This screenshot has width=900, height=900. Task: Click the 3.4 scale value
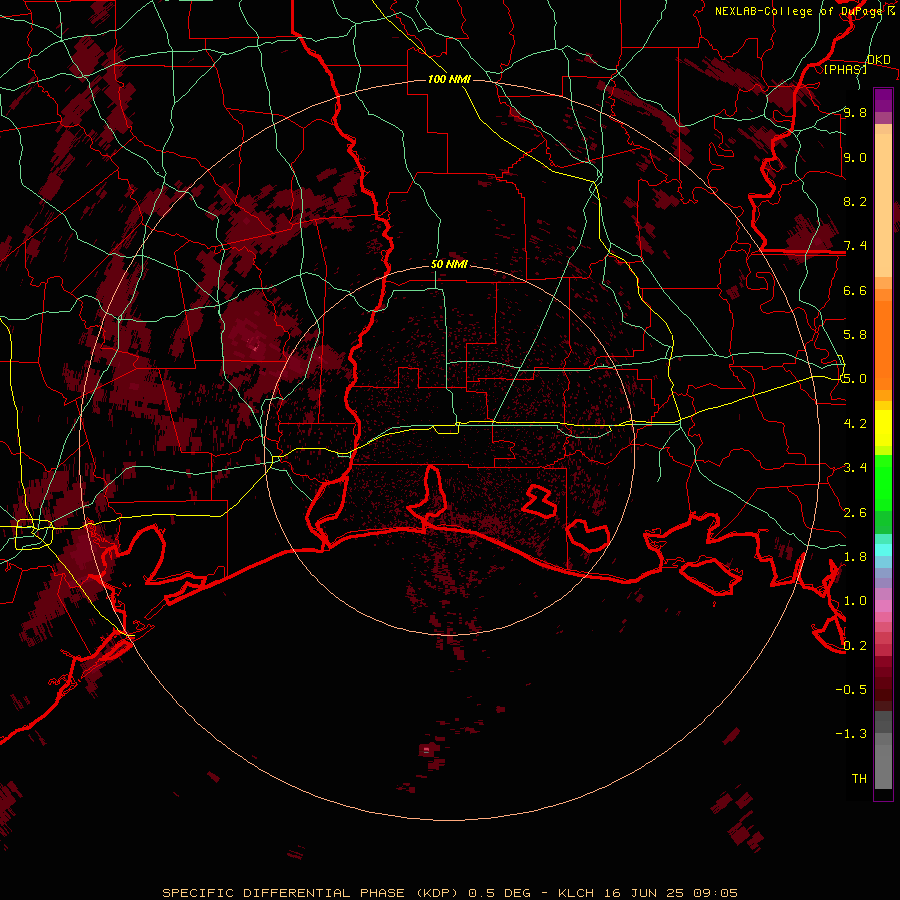(855, 468)
